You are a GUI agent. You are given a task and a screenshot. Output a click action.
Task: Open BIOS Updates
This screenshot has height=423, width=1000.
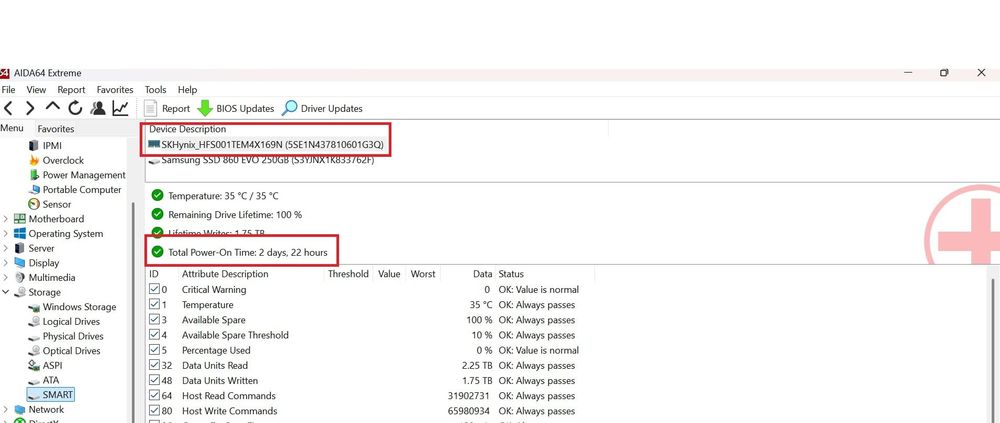tap(236, 108)
